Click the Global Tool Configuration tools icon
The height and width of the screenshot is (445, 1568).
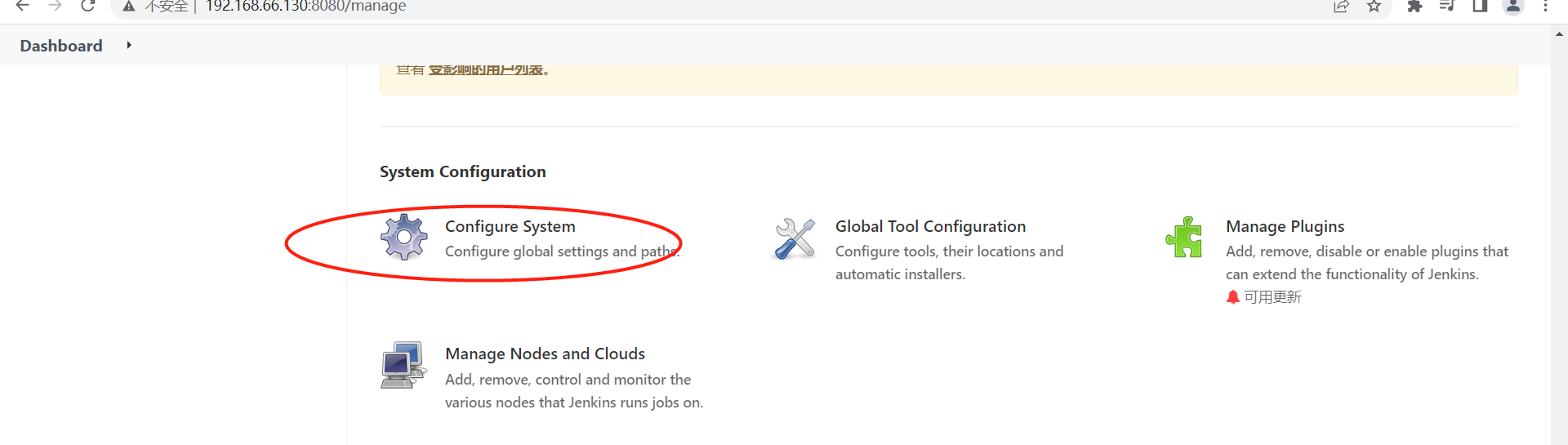795,238
